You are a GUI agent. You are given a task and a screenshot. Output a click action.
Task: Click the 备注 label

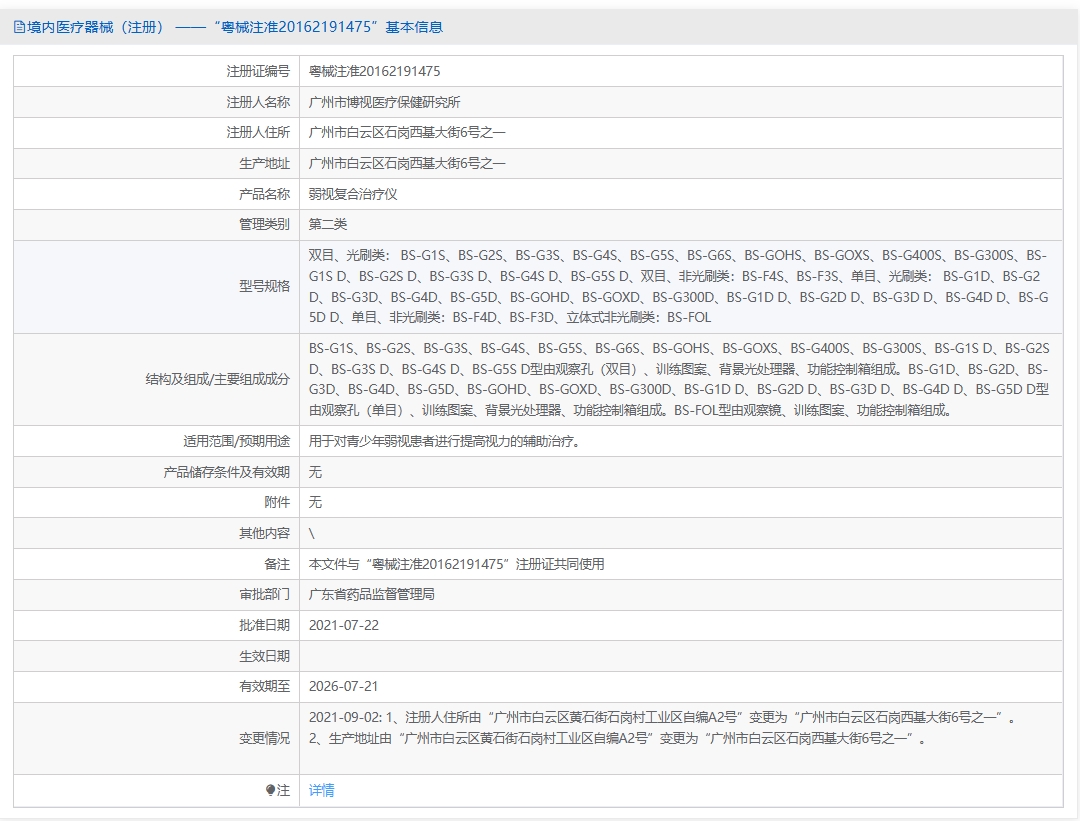[277, 565]
